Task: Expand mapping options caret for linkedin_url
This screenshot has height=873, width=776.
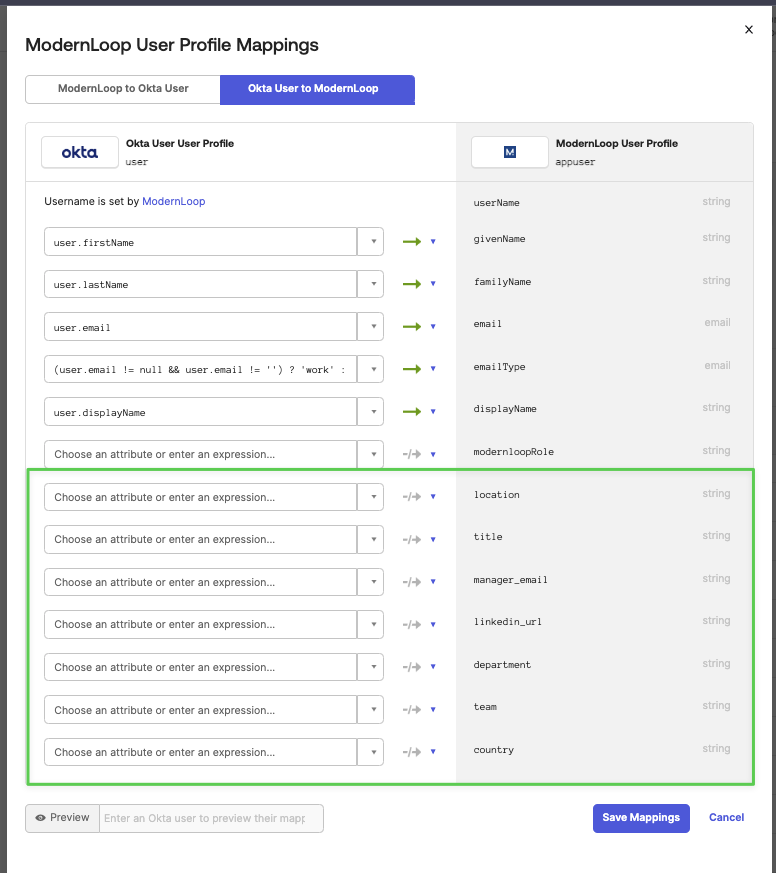Action: (433, 625)
